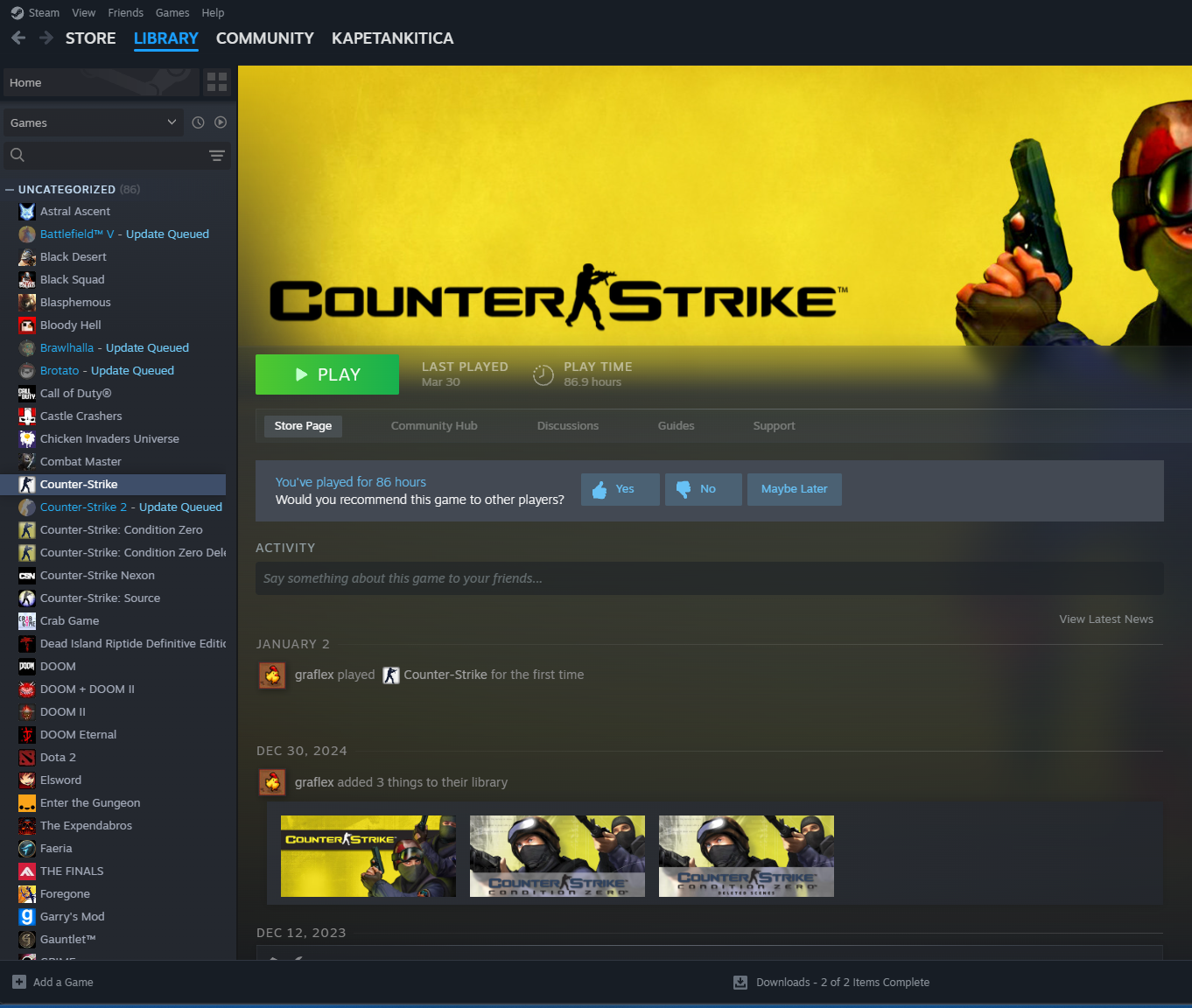Open the Steam menu

click(44, 12)
